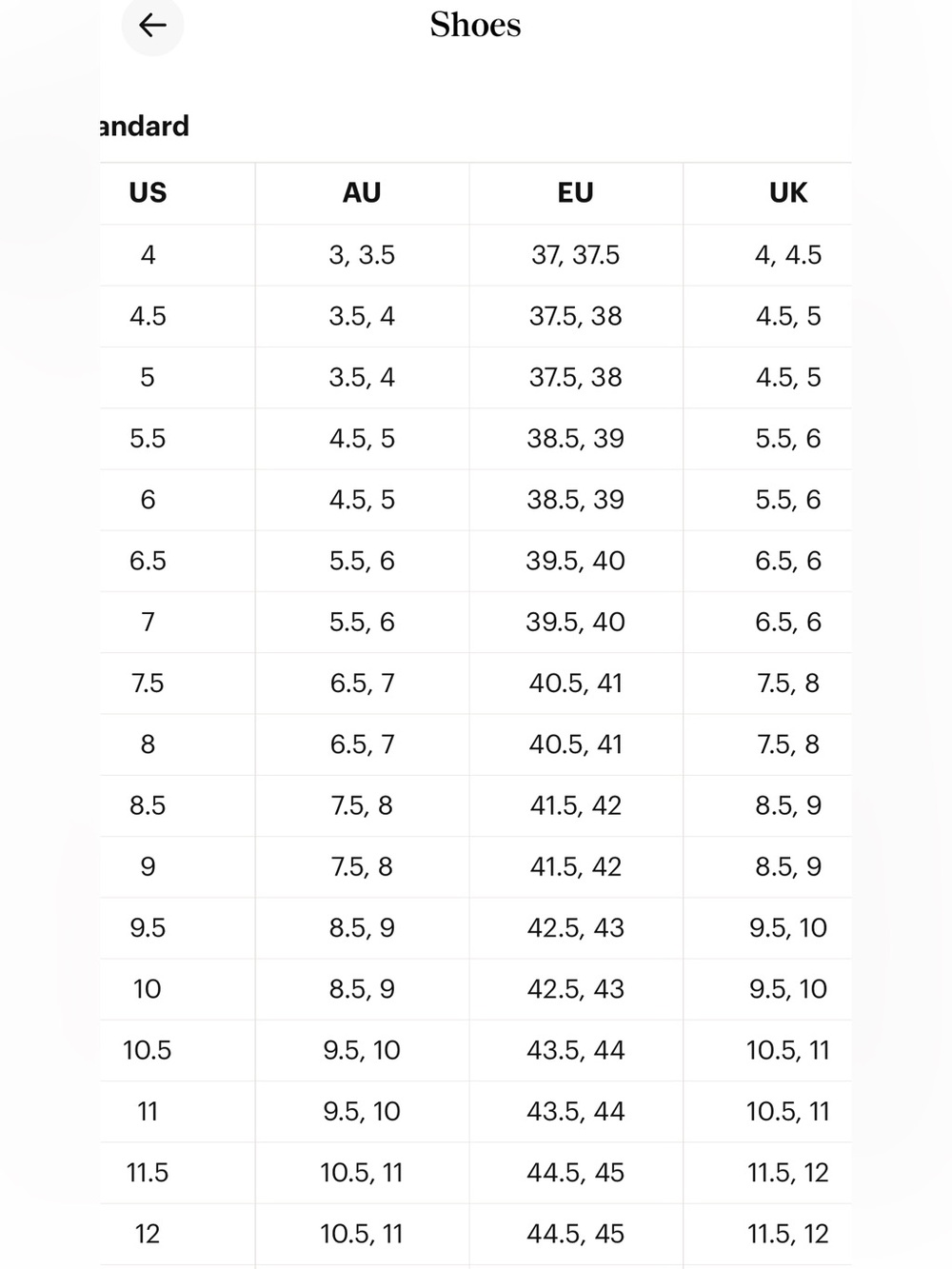Viewport: 952px width, 1269px height.
Task: Select the UK cell in US 11.5 row
Action: coord(788,1173)
